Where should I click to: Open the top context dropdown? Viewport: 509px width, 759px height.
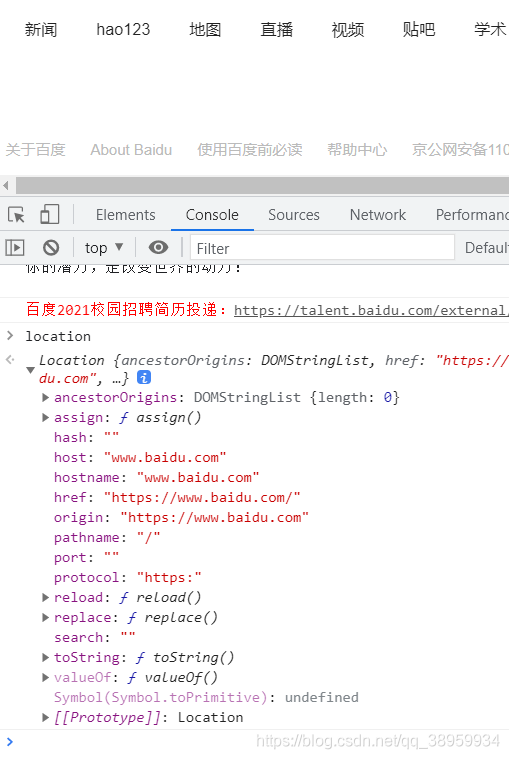pos(104,248)
